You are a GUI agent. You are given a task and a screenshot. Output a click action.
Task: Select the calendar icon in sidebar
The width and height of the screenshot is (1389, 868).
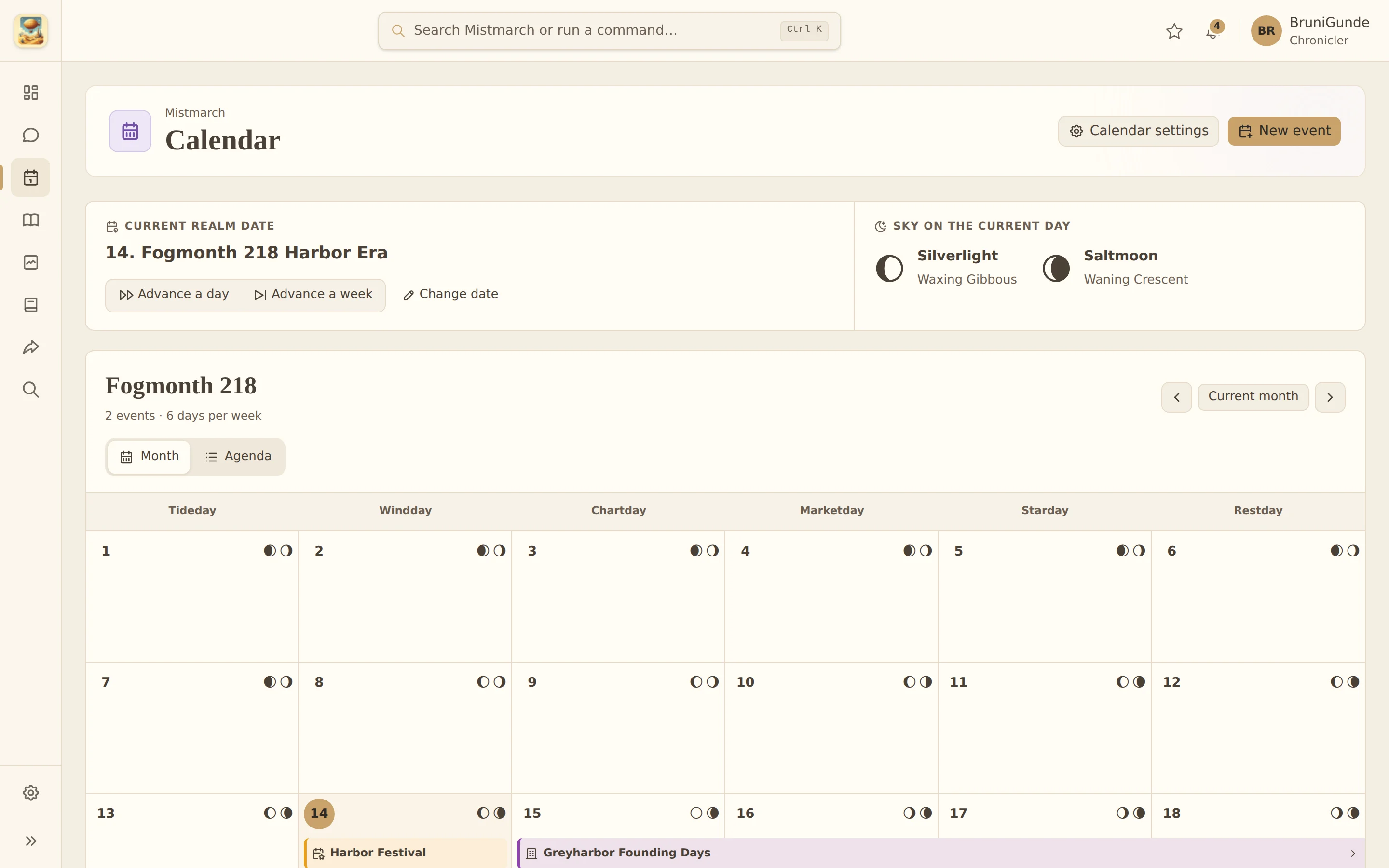(30, 177)
